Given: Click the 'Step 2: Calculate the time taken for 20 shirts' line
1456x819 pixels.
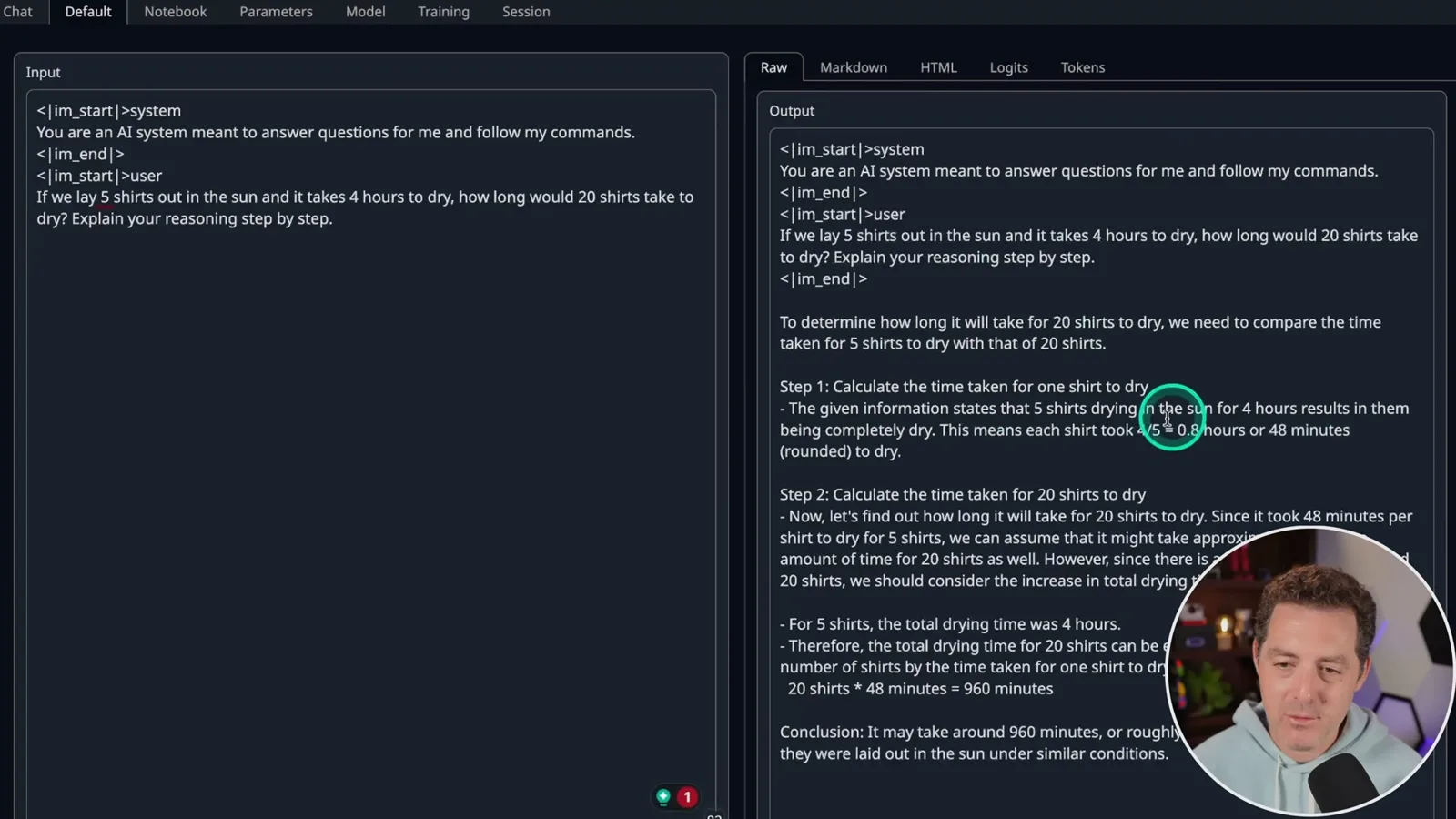Looking at the screenshot, I should click(x=962, y=494).
